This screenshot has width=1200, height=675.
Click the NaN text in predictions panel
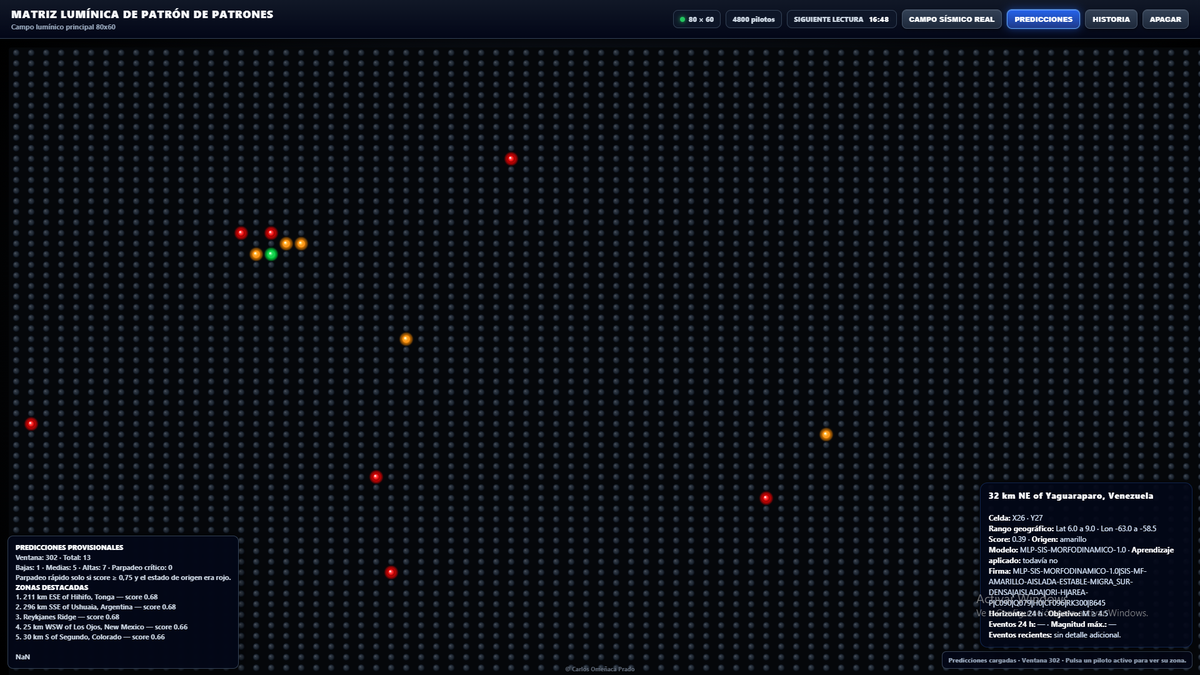click(22, 656)
